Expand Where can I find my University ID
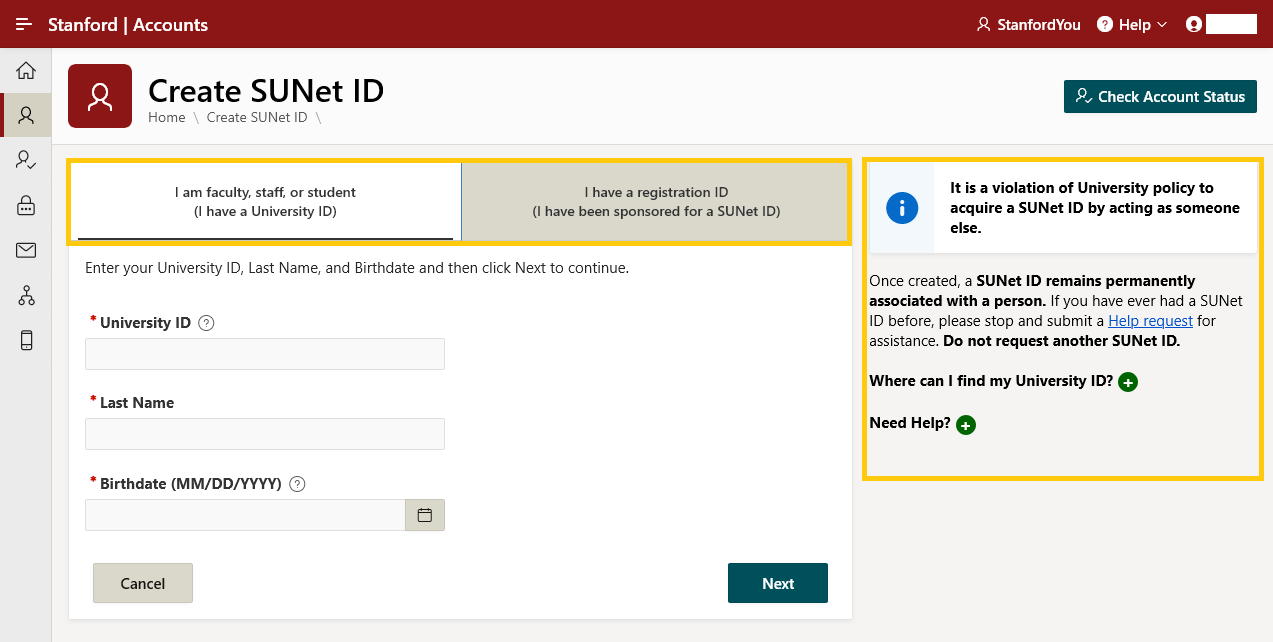Screen dimensions: 1273x642 pyautogui.click(x=1128, y=382)
